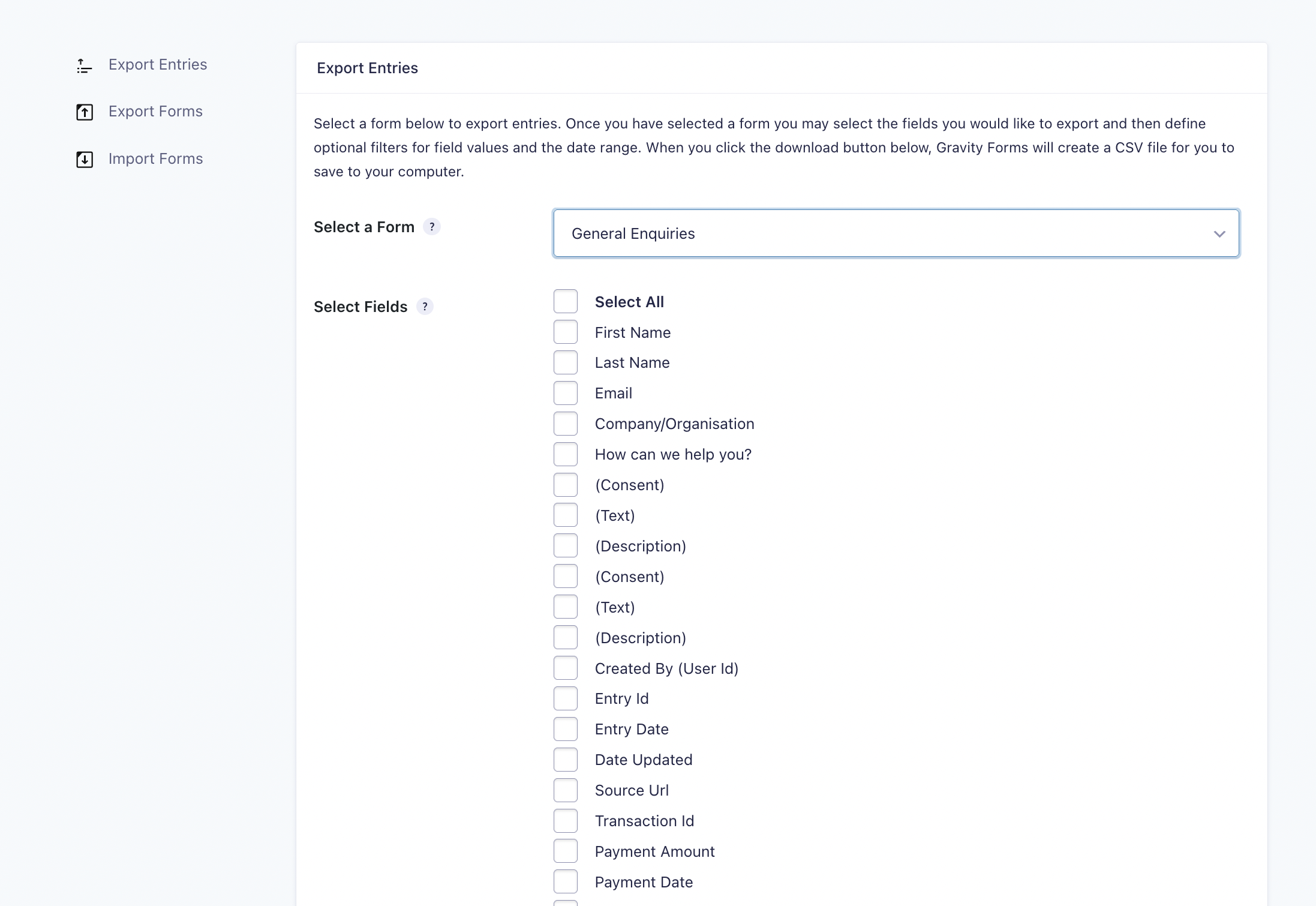The image size is (1316, 906).
Task: Enable the How can we help you? field
Action: click(565, 454)
